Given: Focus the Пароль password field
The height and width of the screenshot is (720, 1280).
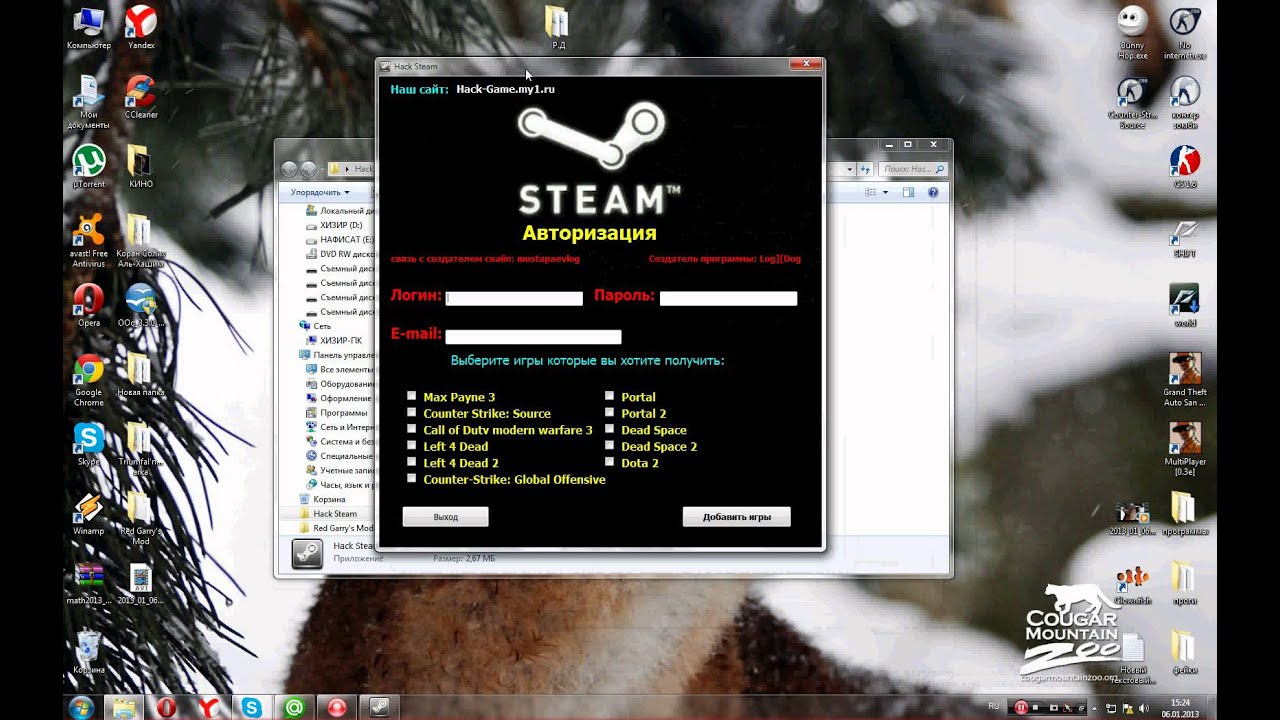Looking at the screenshot, I should pyautogui.click(x=728, y=298).
